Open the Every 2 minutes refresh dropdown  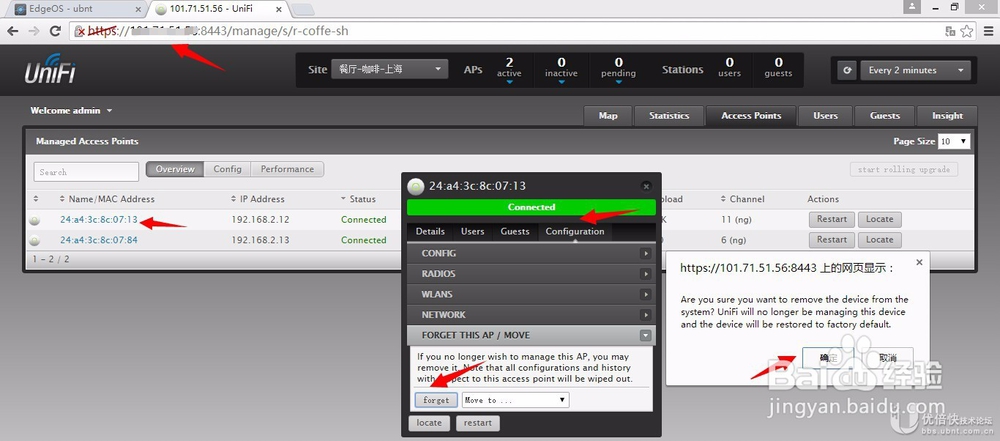[916, 70]
